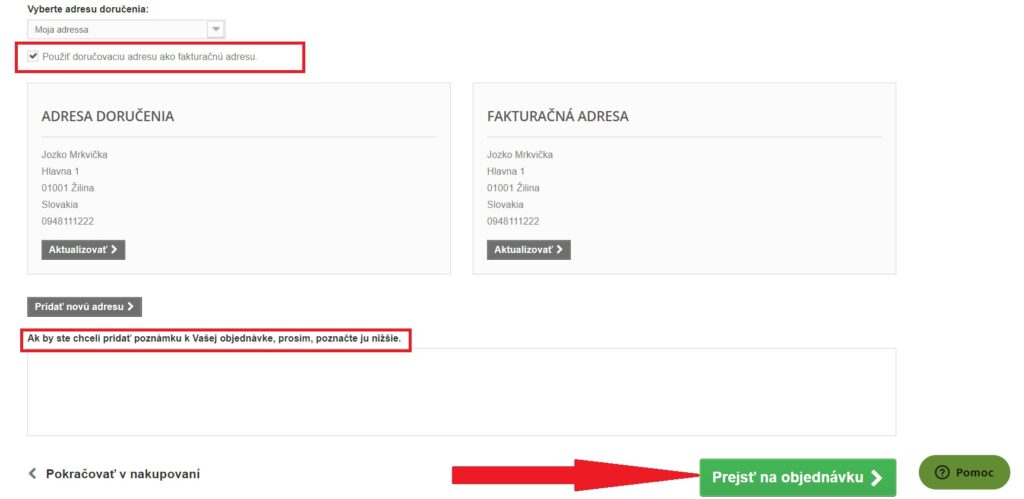Click 'Hlavna 1' in the delivery address
This screenshot has width=1024, height=499.
pos(60,171)
